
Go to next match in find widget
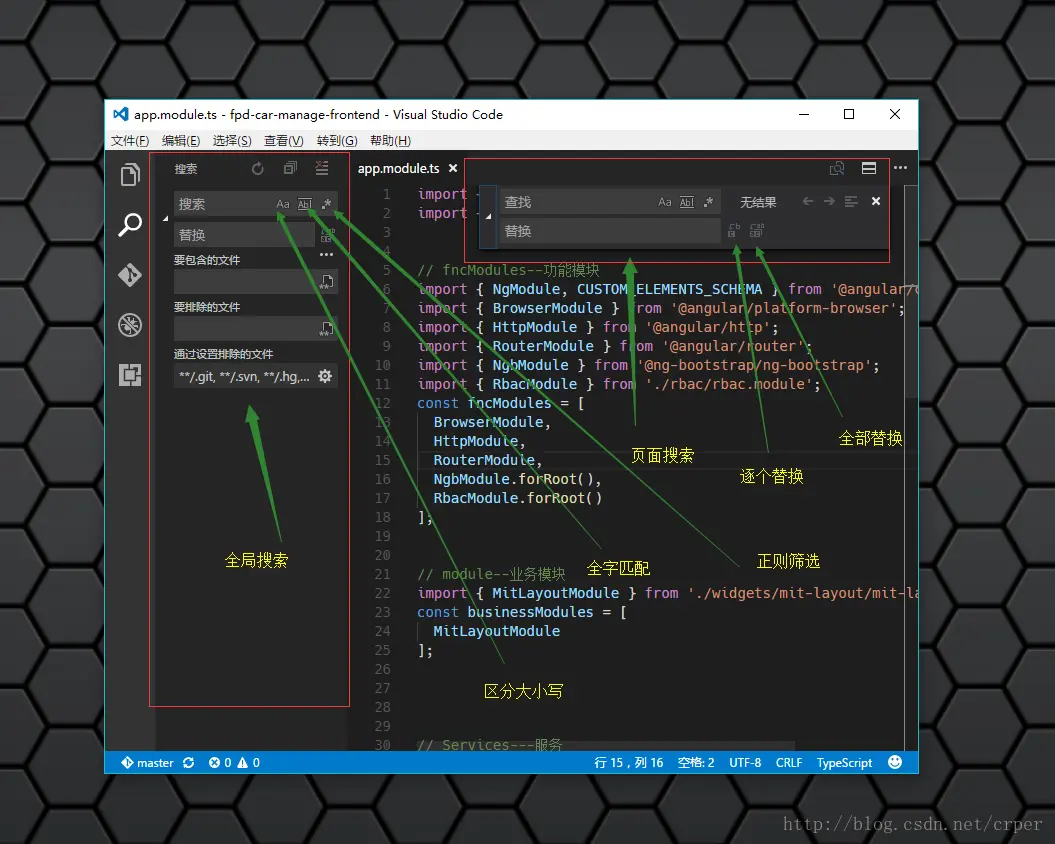(x=829, y=201)
